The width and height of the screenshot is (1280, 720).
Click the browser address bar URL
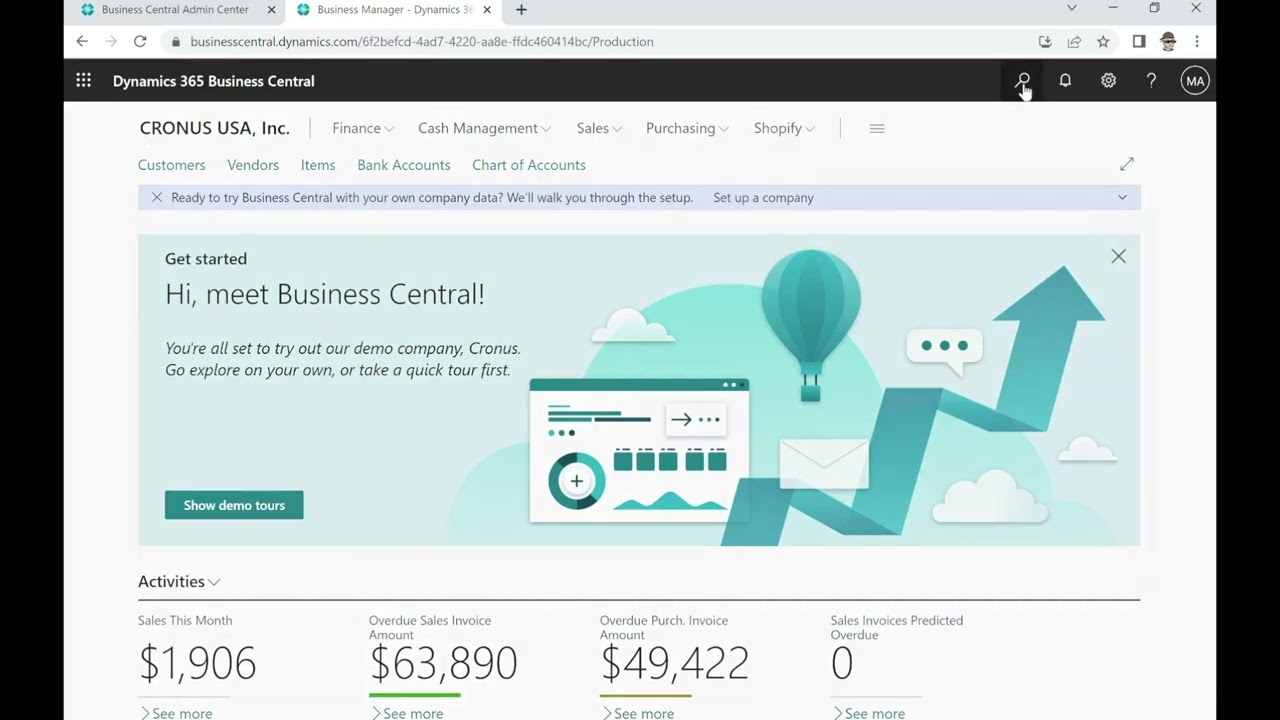tap(422, 42)
